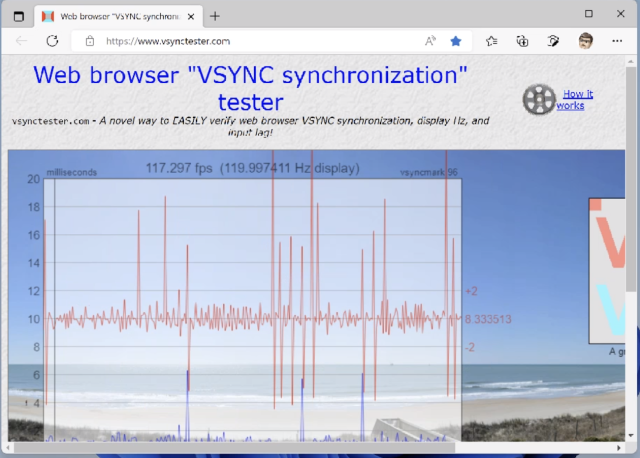Open the Favorites list icon
The image size is (640, 458).
pyautogui.click(x=492, y=41)
